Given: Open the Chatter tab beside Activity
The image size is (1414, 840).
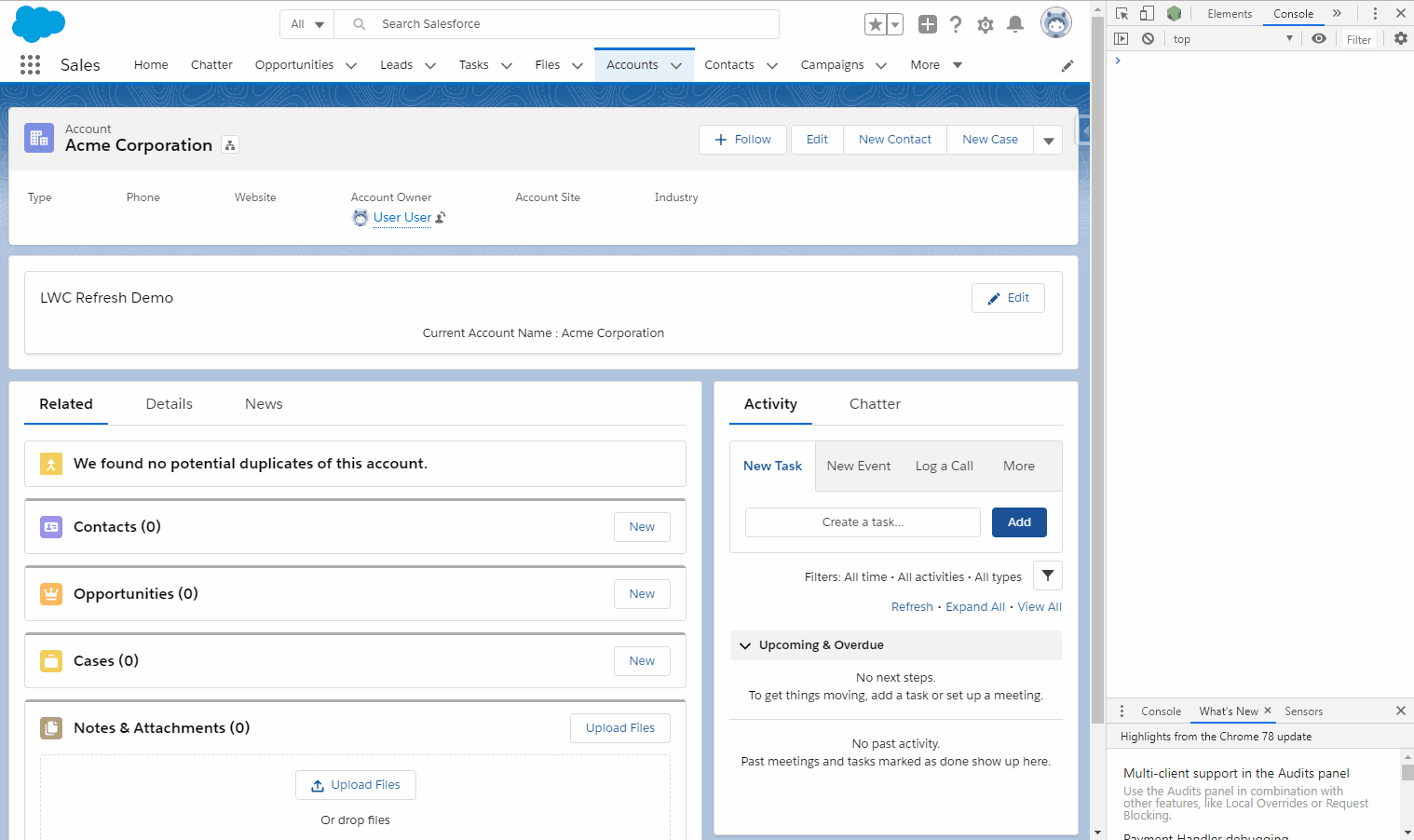Looking at the screenshot, I should tap(875, 404).
